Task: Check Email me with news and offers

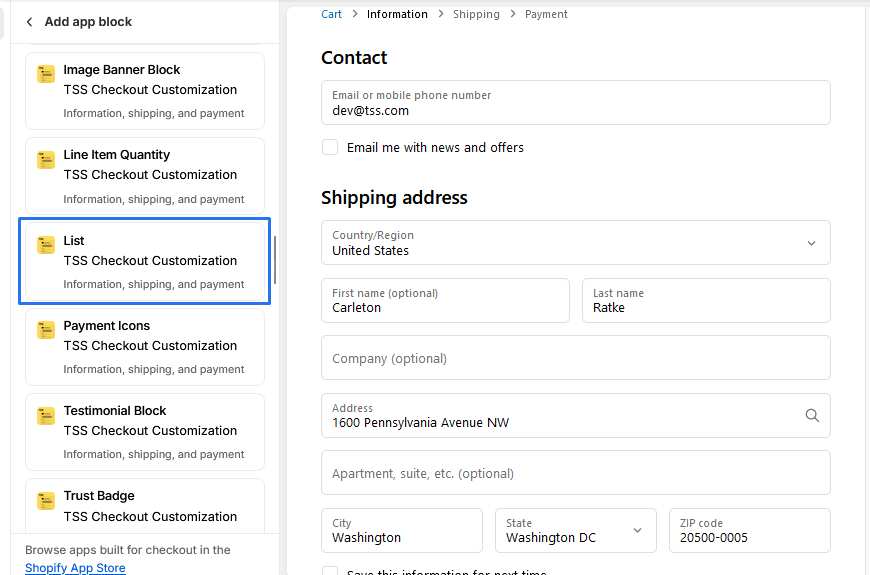Action: click(x=330, y=147)
